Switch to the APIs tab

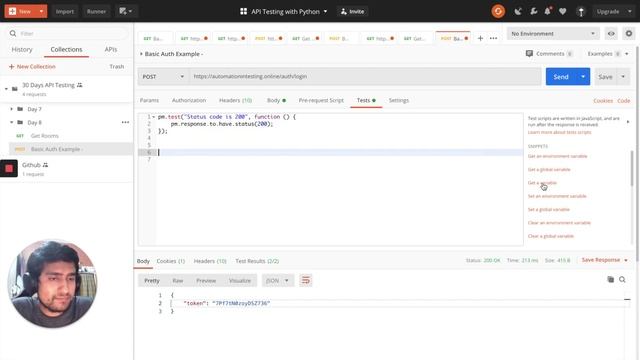pyautogui.click(x=111, y=49)
